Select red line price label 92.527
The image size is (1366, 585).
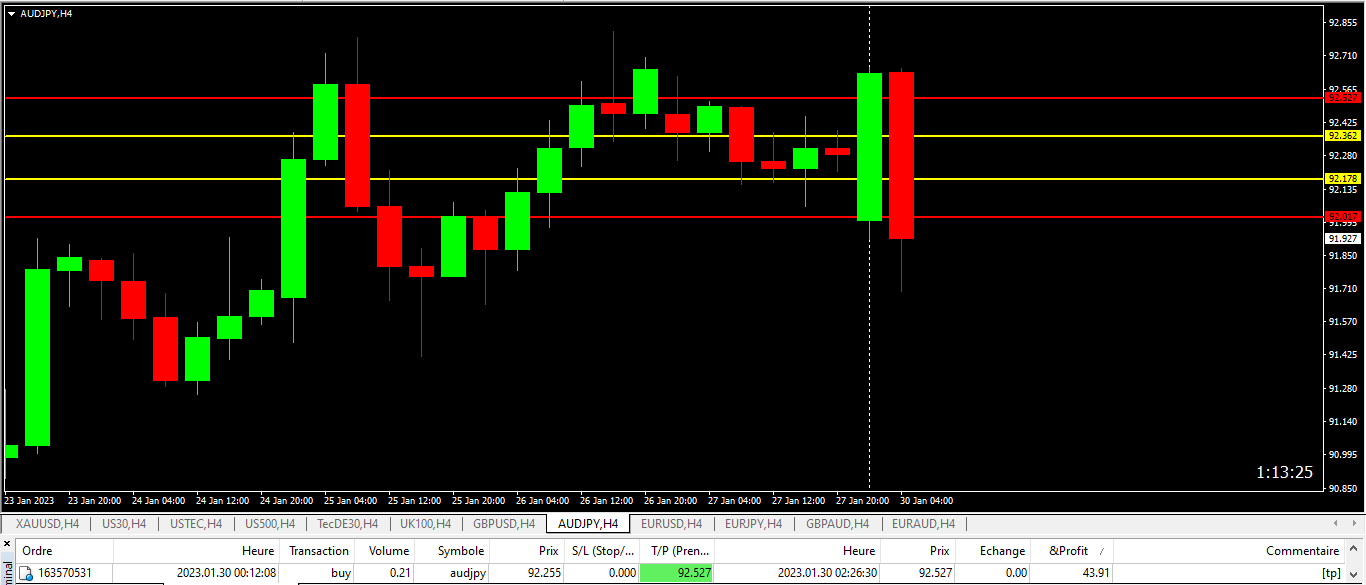1343,97
